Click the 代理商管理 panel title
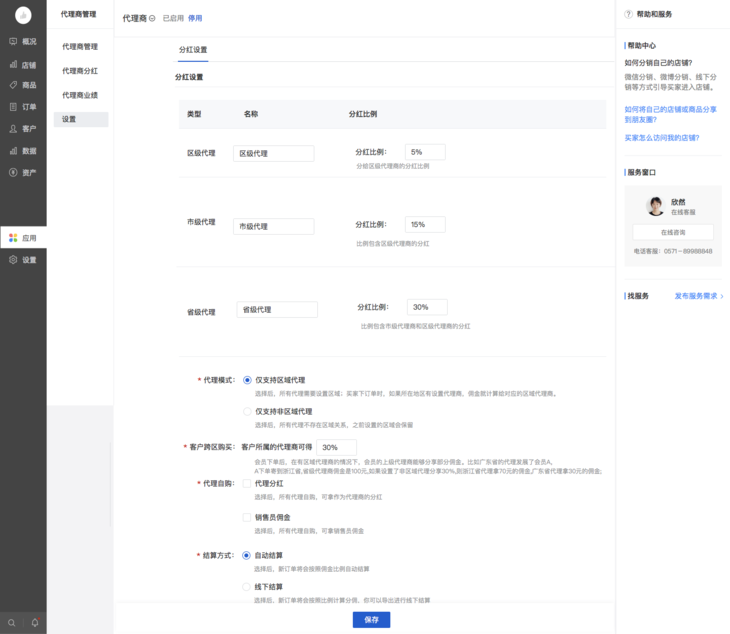The height and width of the screenshot is (634, 730). 79,14
